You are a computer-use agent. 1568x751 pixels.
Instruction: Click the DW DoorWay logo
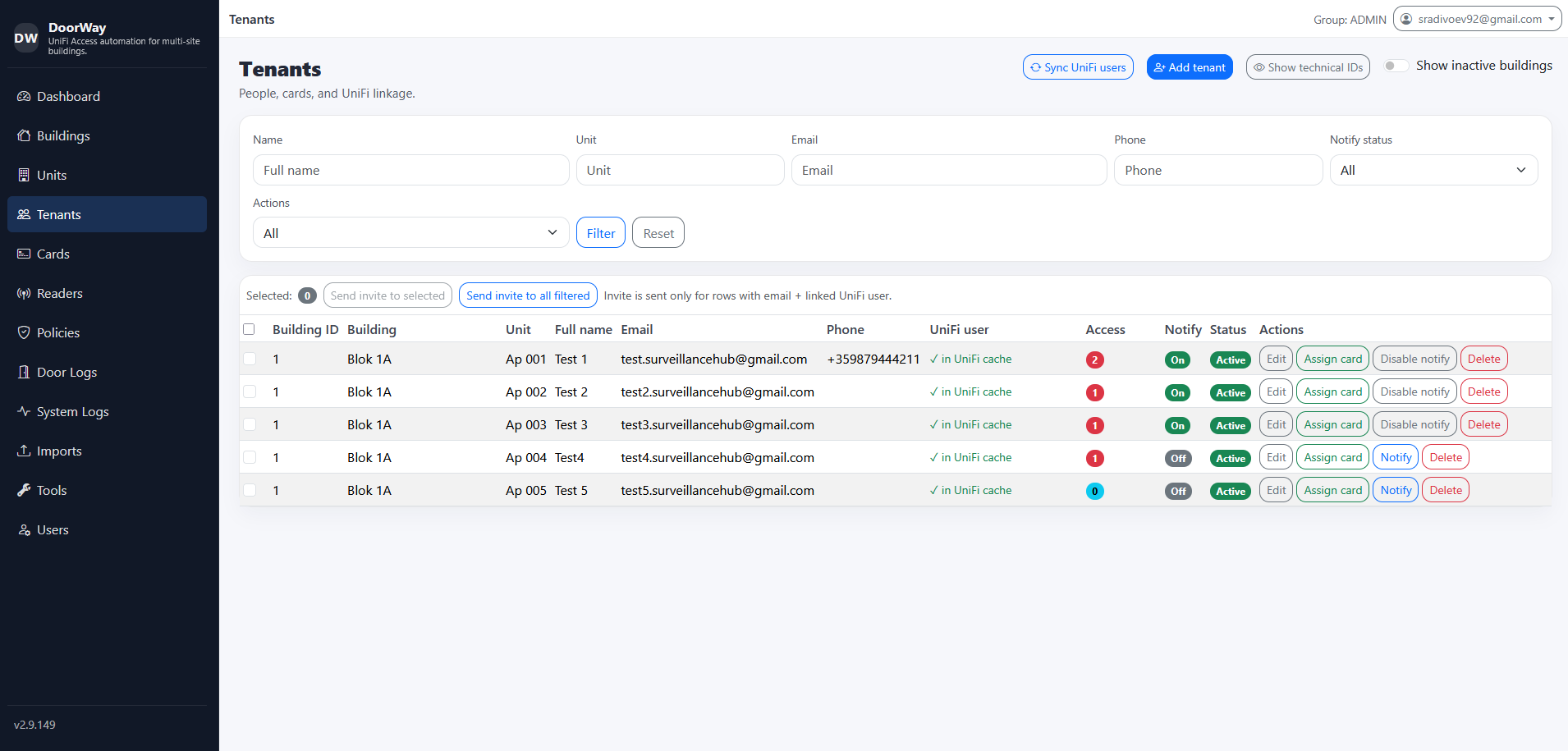[x=26, y=38]
